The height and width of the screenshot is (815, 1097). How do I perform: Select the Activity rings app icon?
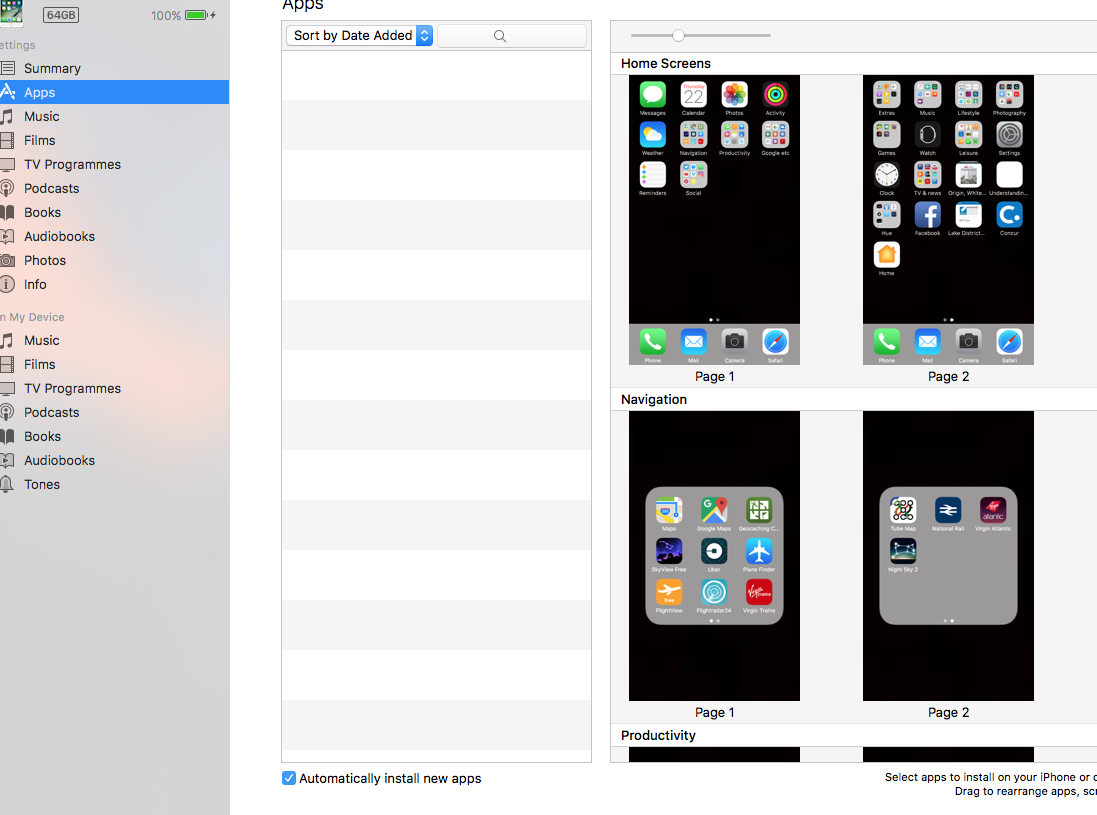pyautogui.click(x=775, y=94)
